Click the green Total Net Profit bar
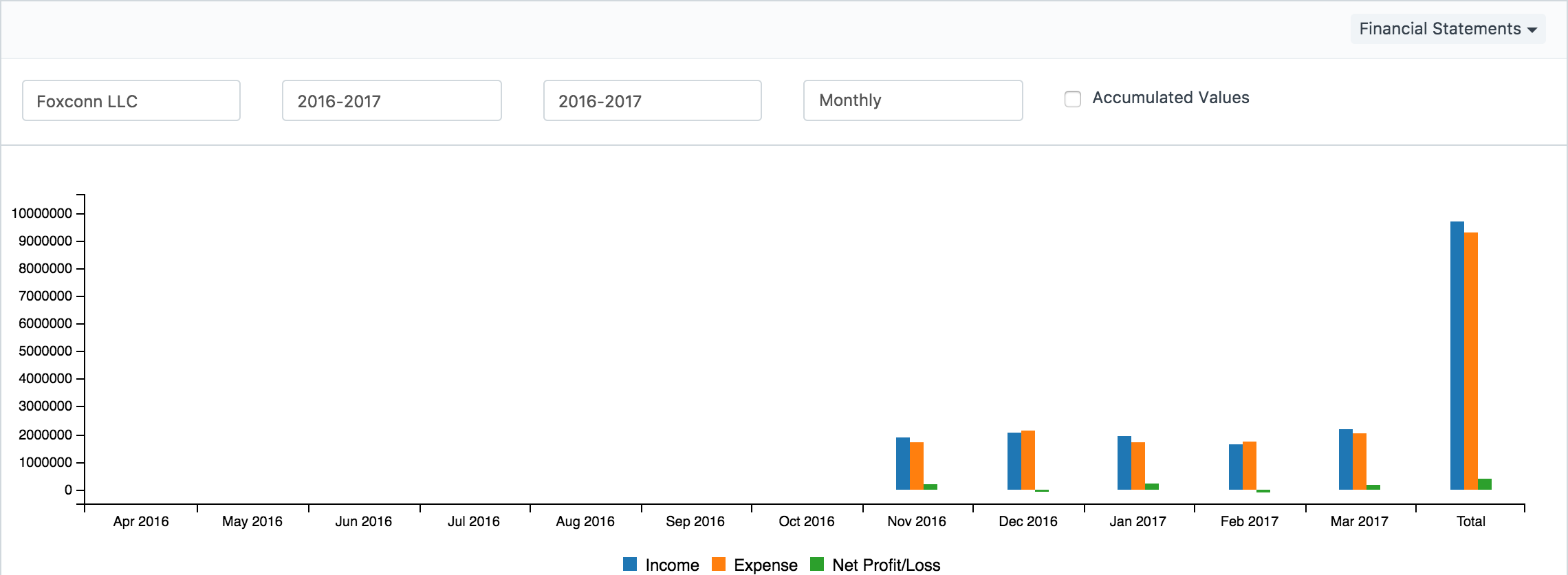 tap(1485, 484)
